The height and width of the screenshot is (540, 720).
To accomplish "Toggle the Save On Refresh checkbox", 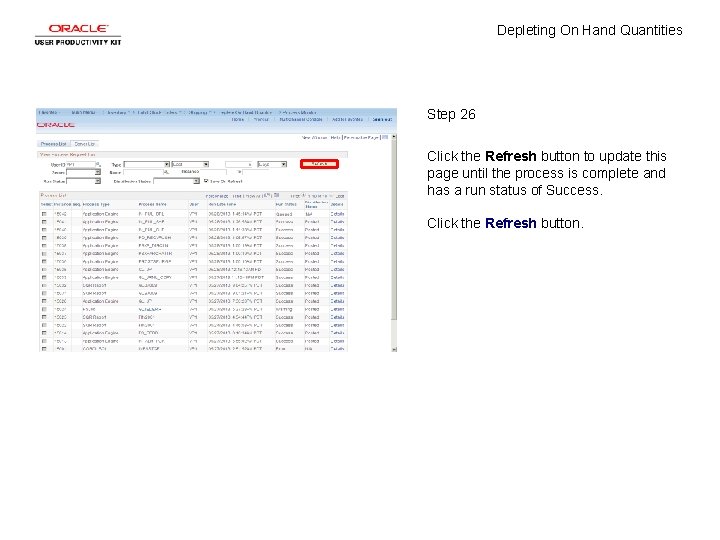I will (x=206, y=181).
